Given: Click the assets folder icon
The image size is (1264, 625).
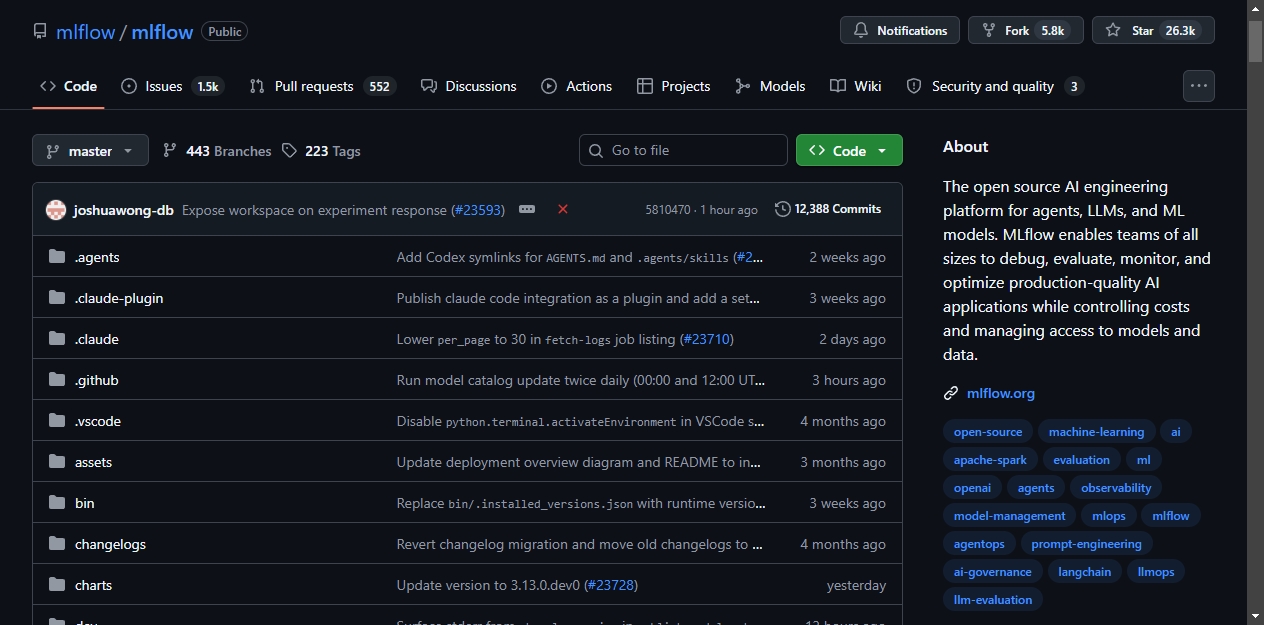Looking at the screenshot, I should (57, 462).
